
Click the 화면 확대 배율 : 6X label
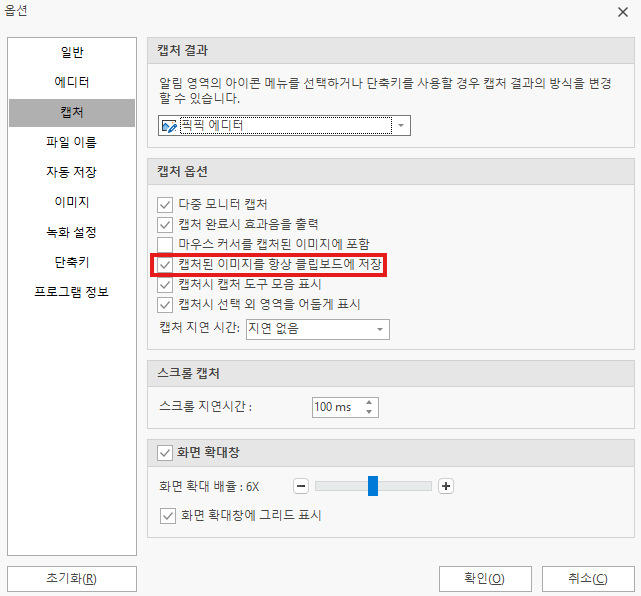(x=209, y=486)
